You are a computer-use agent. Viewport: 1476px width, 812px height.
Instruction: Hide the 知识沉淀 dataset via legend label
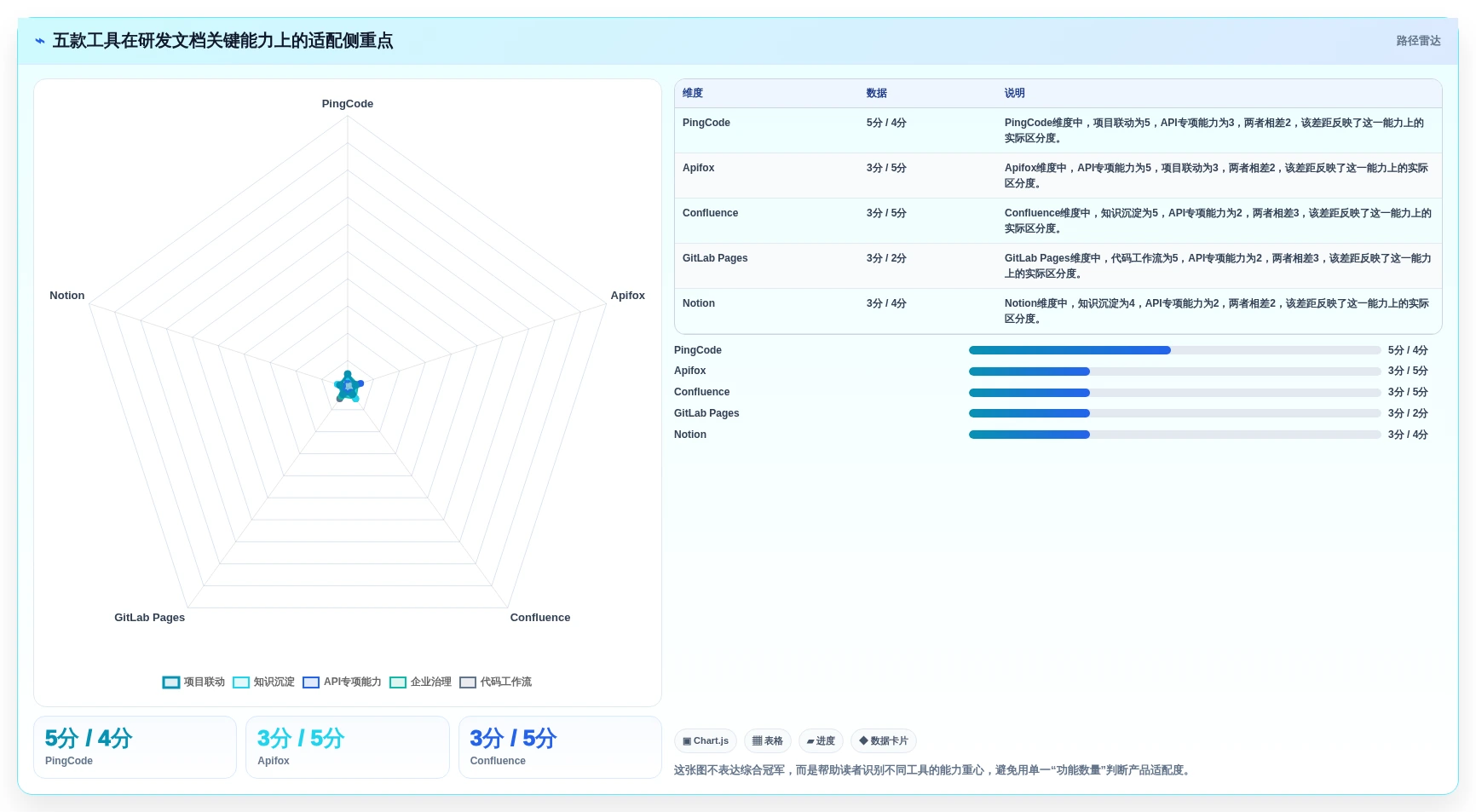pos(274,682)
